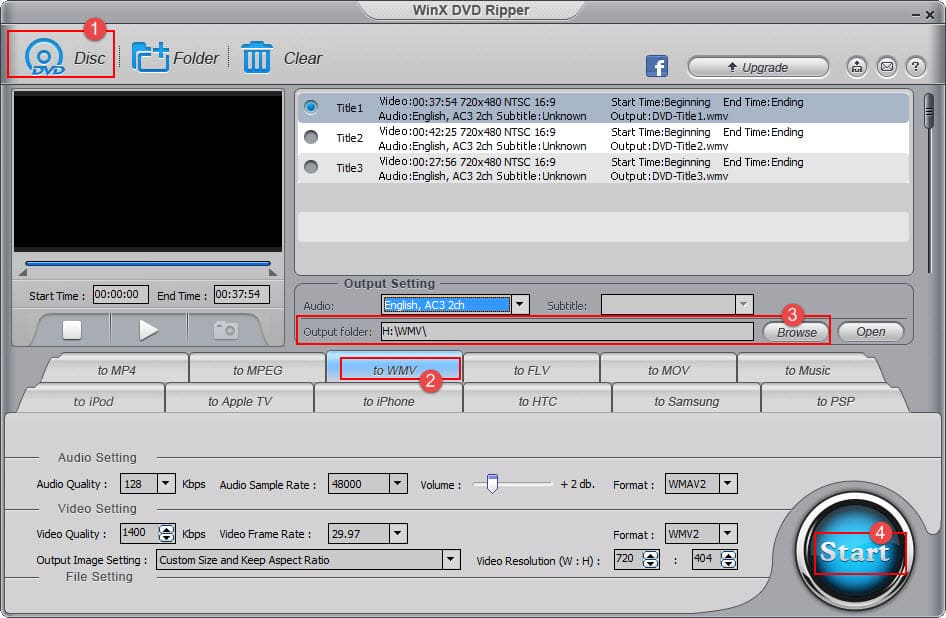Click the Volume slider handle
Image resolution: width=946 pixels, height=618 pixels.
pos(492,484)
